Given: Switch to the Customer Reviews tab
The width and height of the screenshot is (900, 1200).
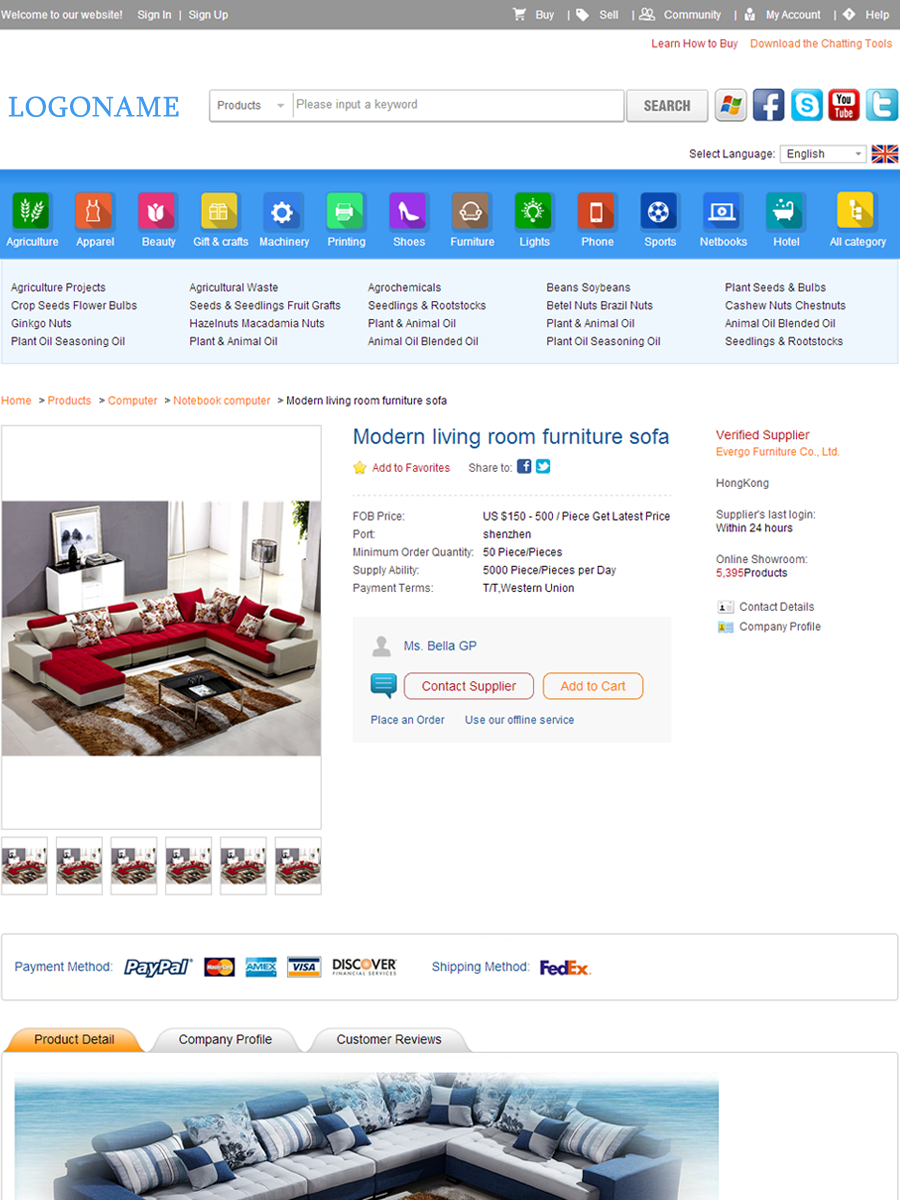Looking at the screenshot, I should pyautogui.click(x=389, y=1039).
